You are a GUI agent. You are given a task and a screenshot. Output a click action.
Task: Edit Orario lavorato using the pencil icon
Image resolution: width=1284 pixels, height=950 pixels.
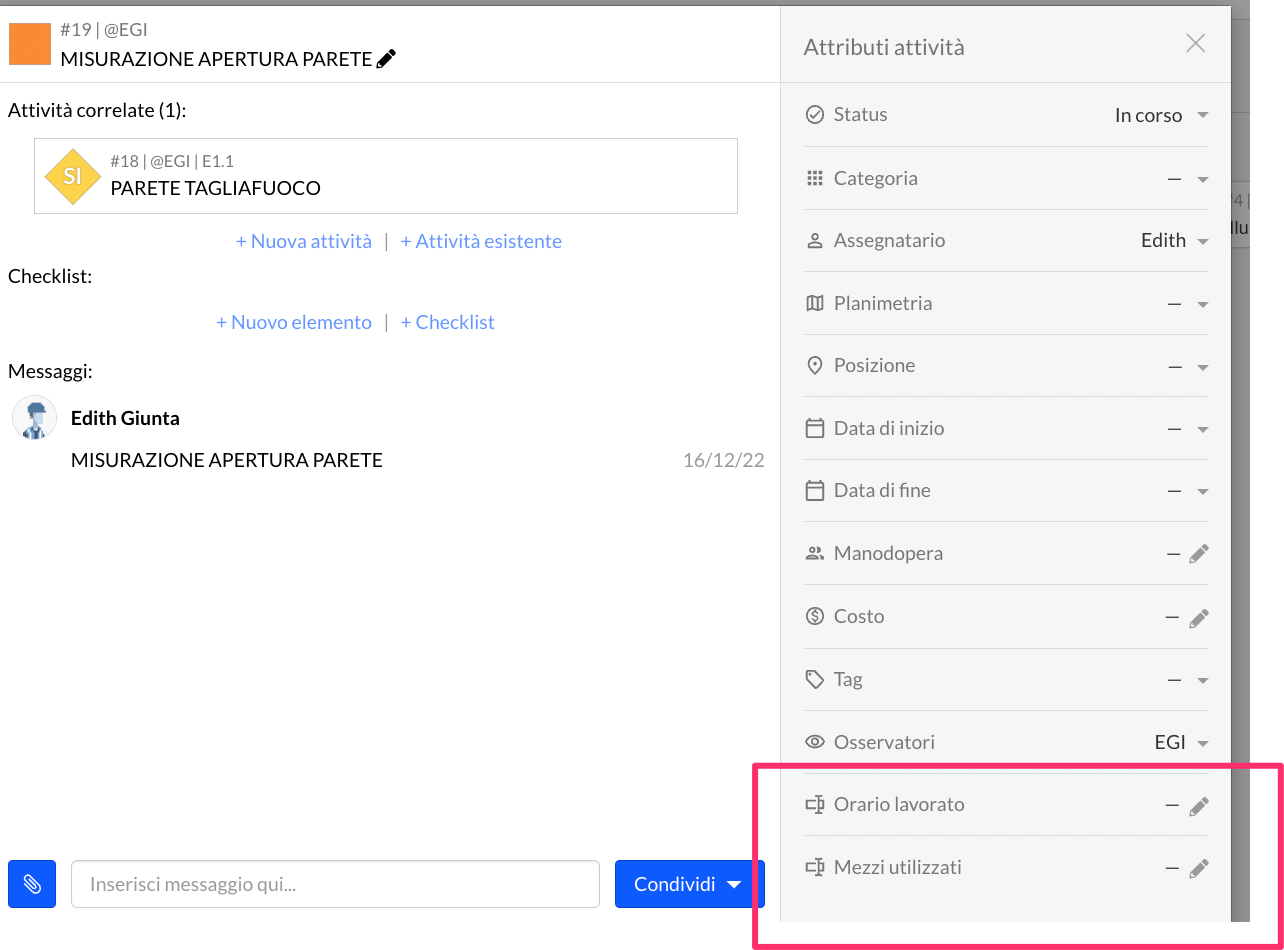(1199, 806)
